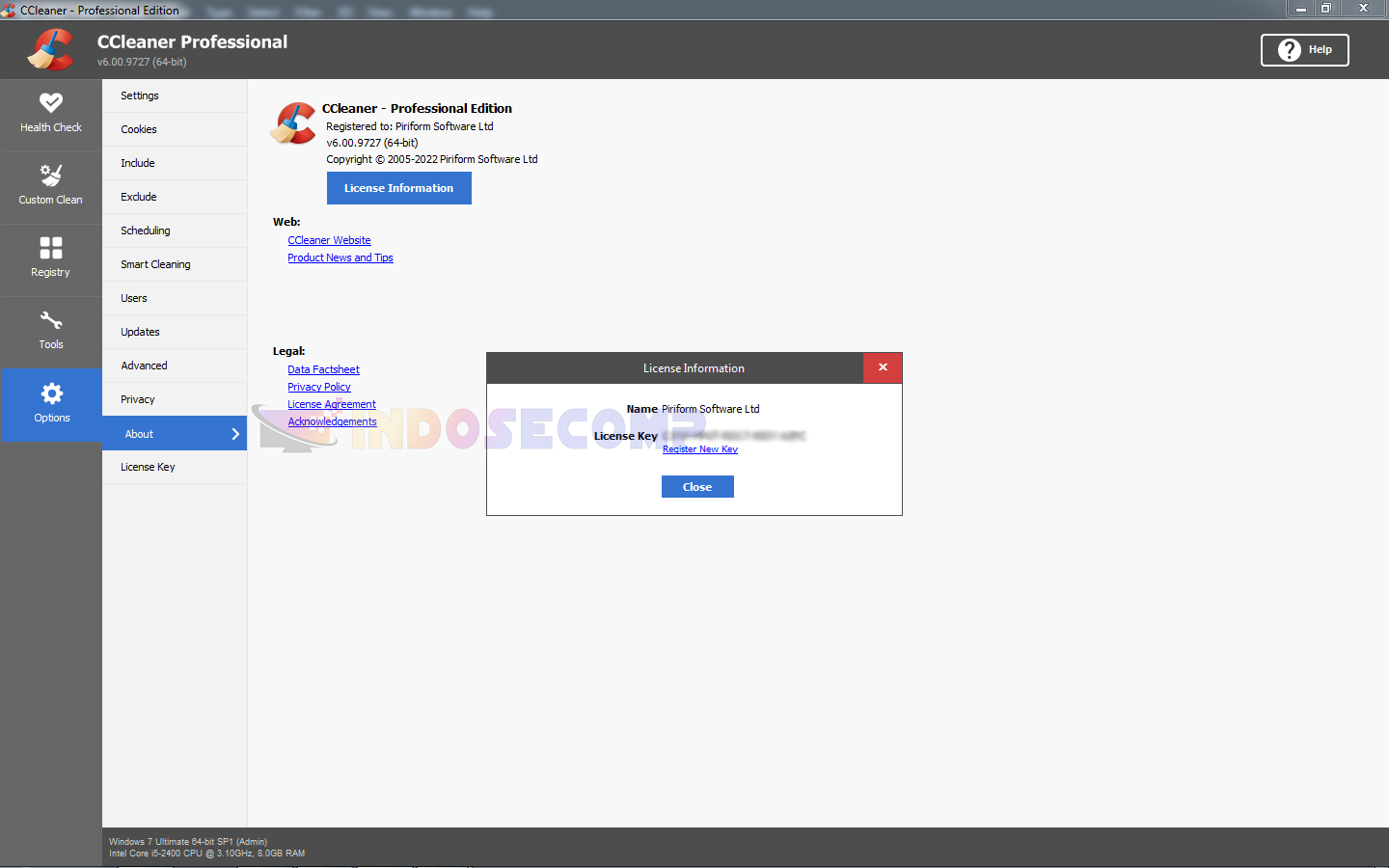Minimize the CCleaner window
The width and height of the screenshot is (1389, 868).
tap(1300, 9)
